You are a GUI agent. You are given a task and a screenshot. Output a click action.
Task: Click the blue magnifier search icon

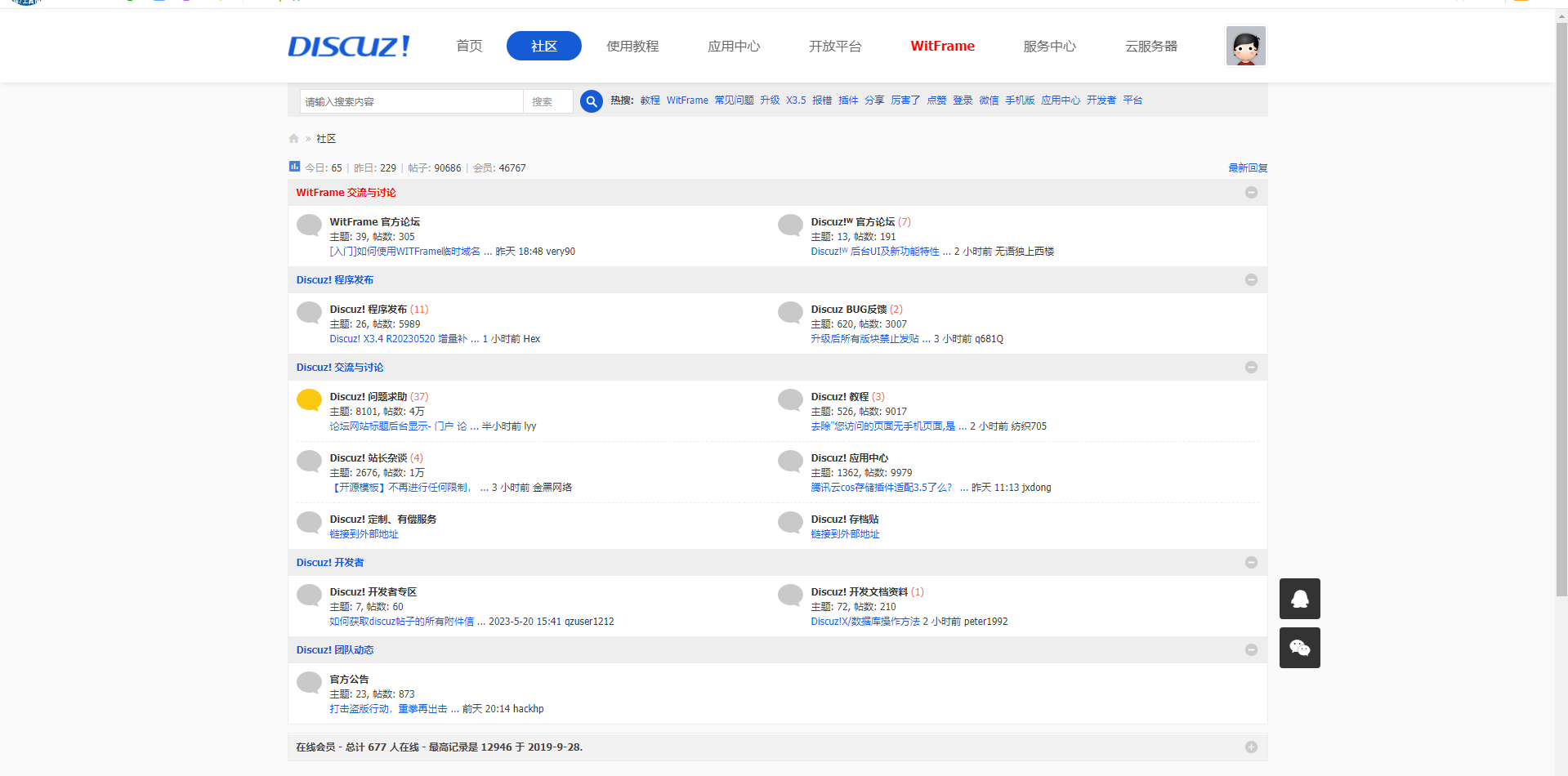(x=591, y=101)
